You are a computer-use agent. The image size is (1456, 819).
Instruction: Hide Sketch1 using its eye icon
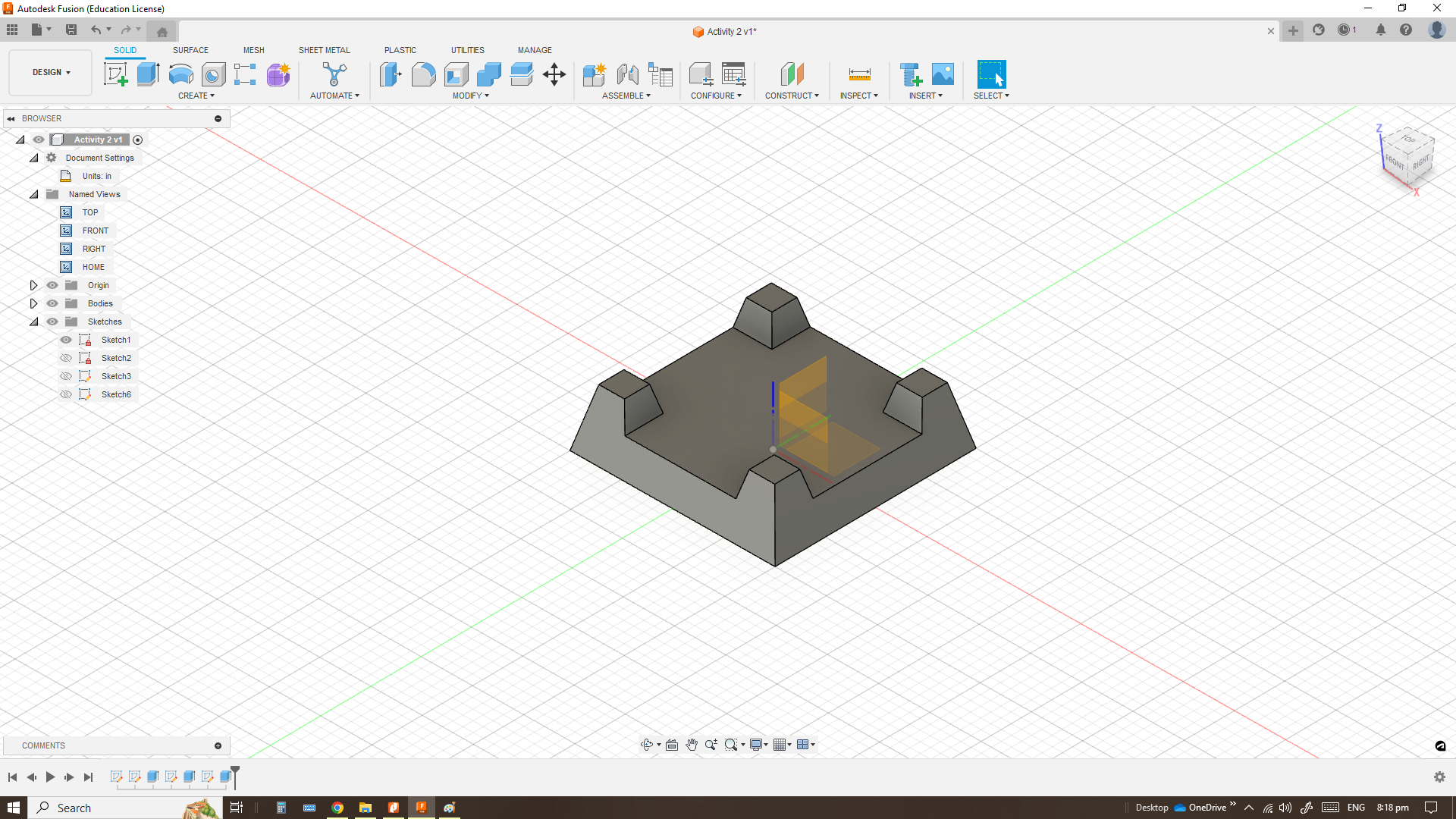coord(66,340)
